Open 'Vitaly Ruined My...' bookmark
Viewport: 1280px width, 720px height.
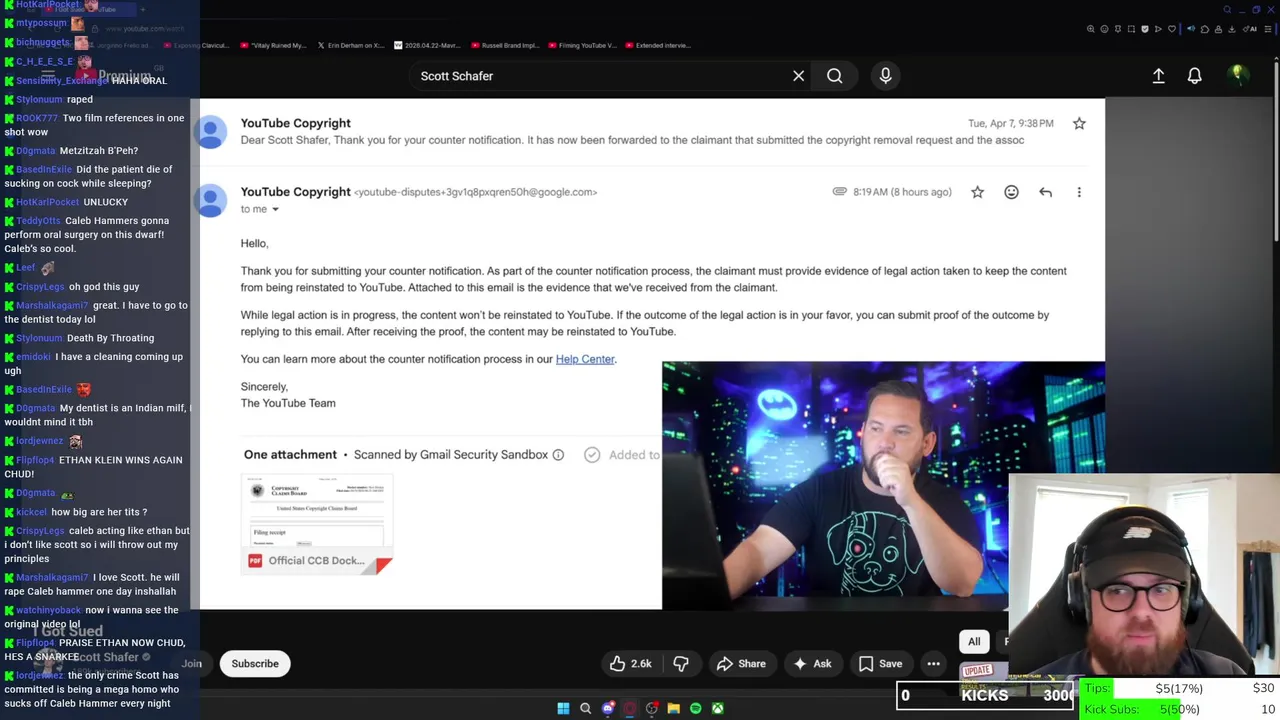273,45
